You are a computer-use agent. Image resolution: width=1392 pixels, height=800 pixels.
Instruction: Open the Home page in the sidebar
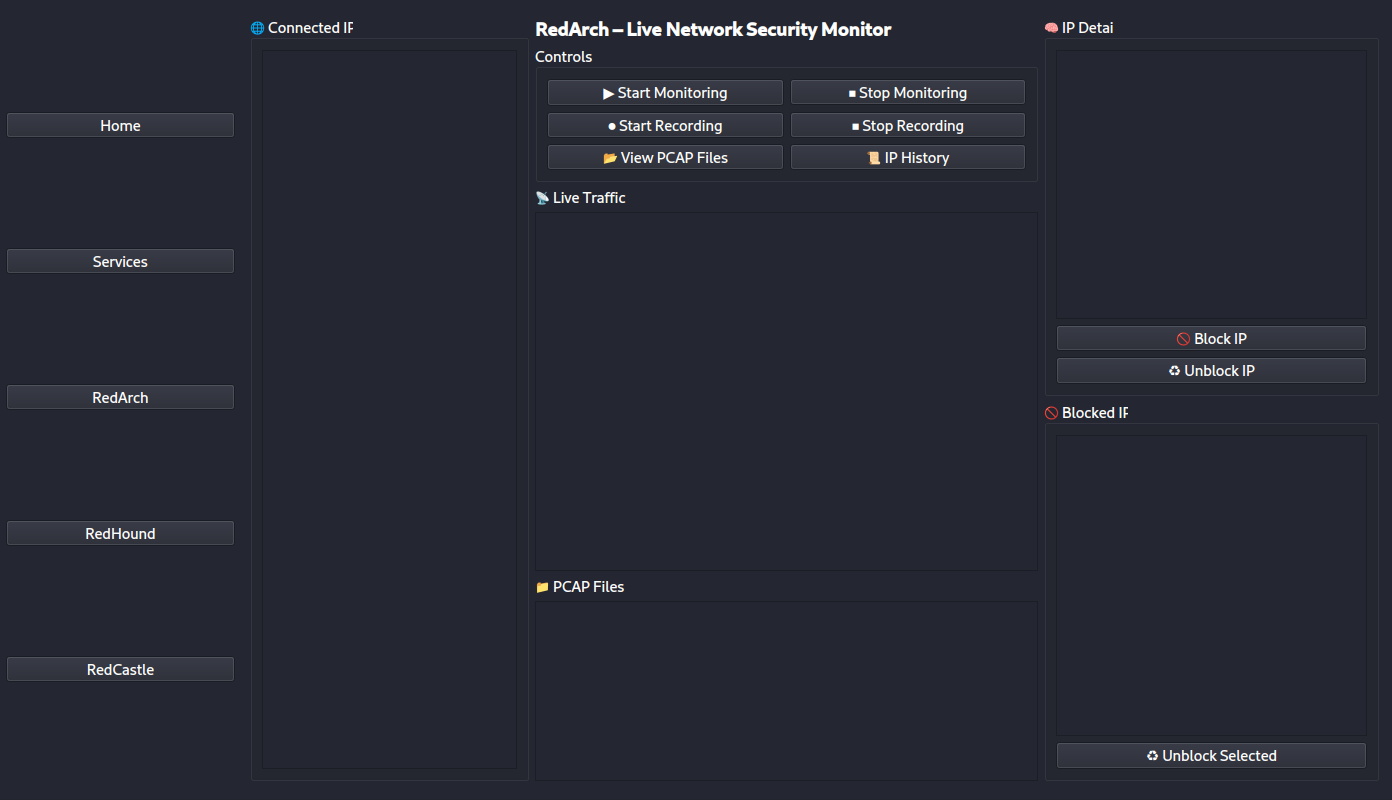coord(120,125)
